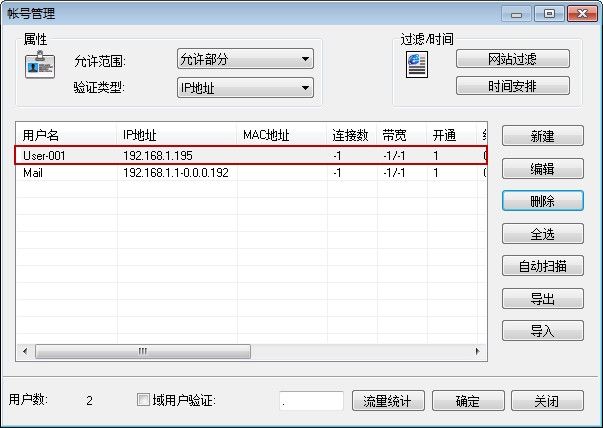Click the 删除 button
The height and width of the screenshot is (428, 603).
(543, 201)
